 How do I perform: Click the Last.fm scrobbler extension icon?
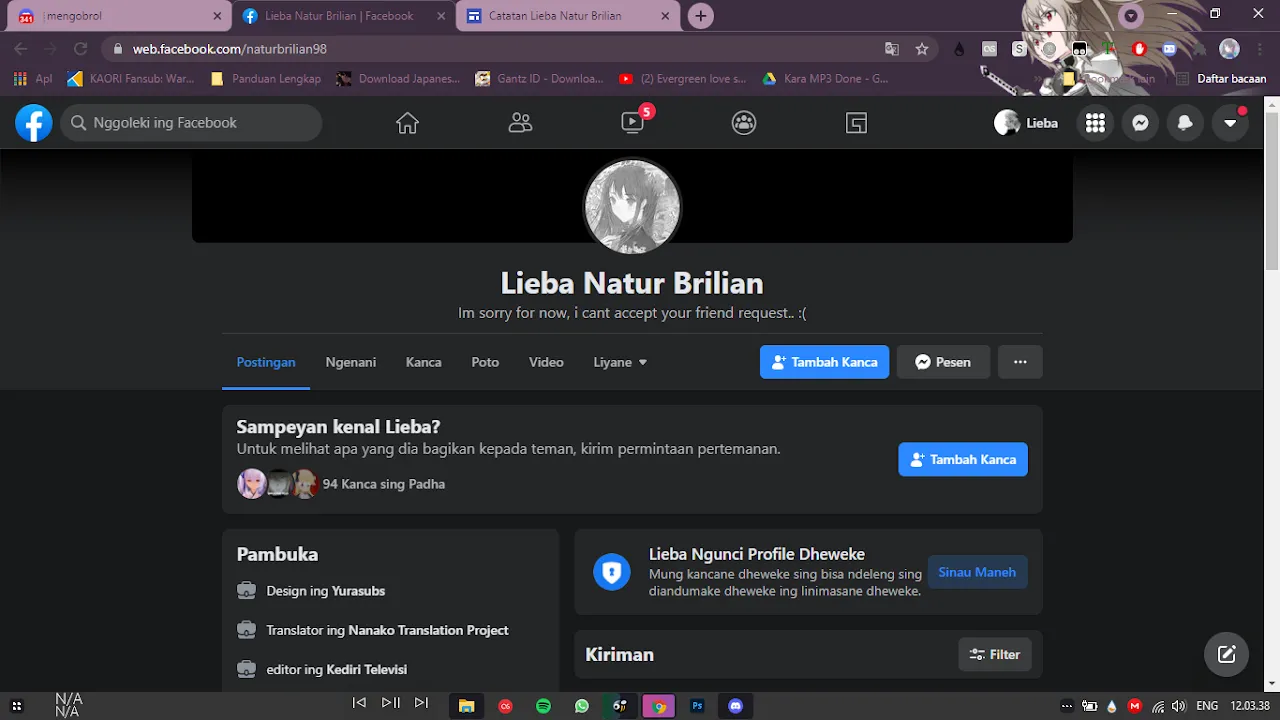(989, 49)
